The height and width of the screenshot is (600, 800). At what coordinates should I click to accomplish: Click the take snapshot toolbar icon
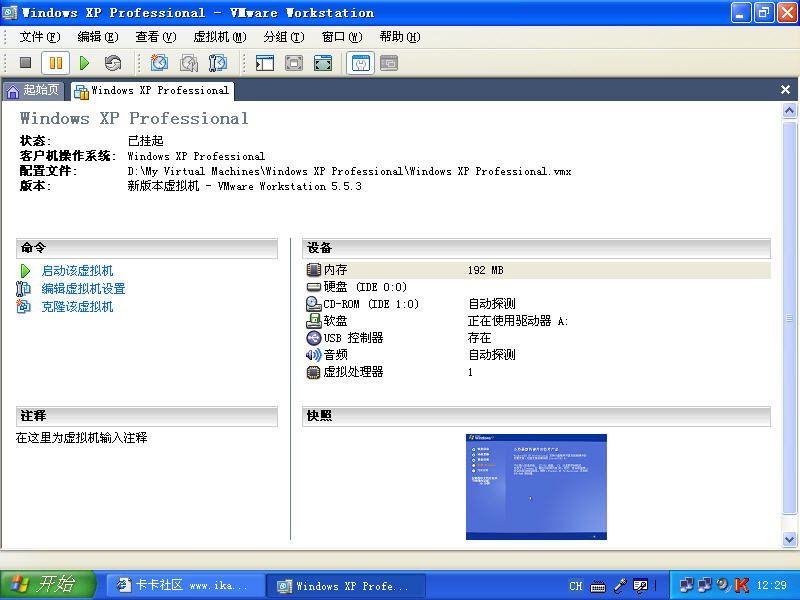(159, 63)
